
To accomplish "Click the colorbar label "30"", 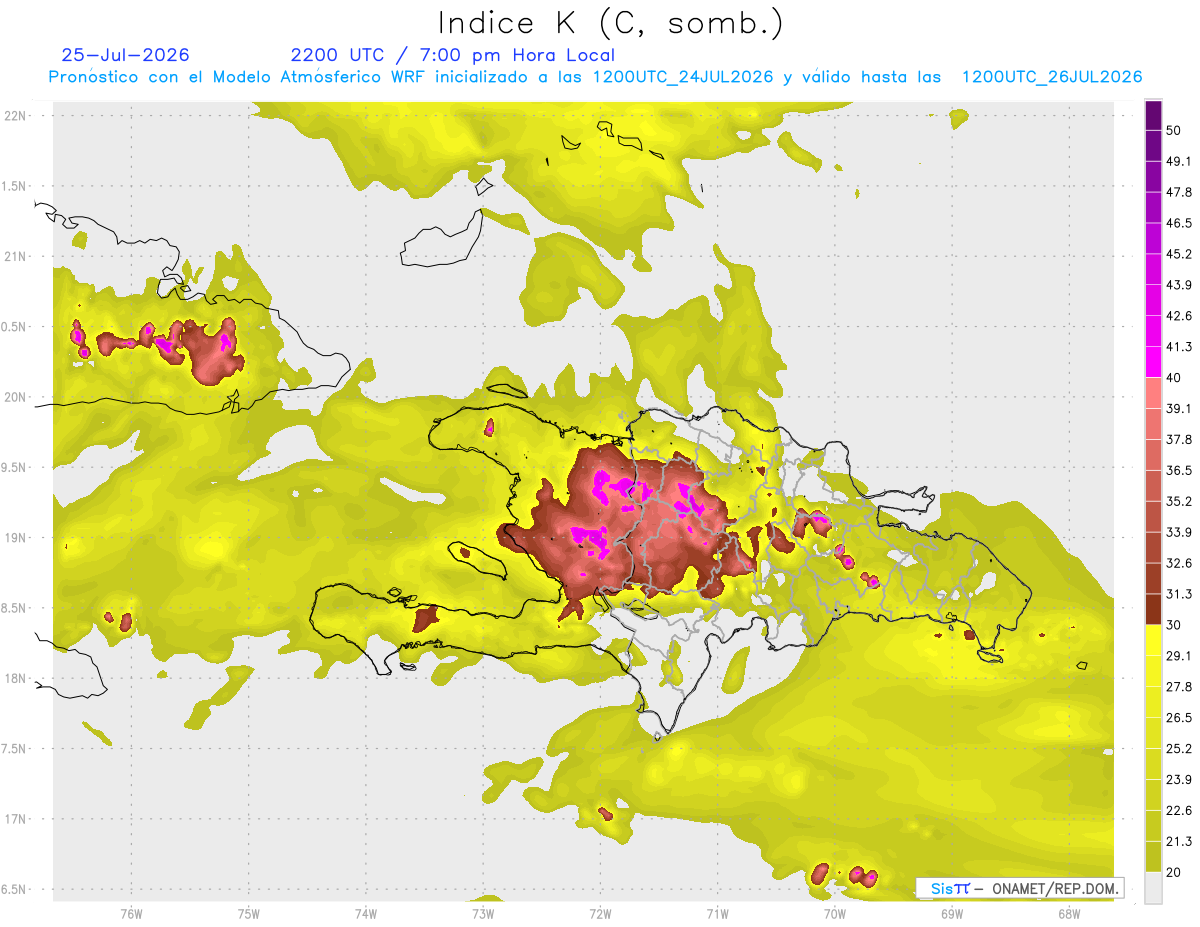I will 1174,625.
